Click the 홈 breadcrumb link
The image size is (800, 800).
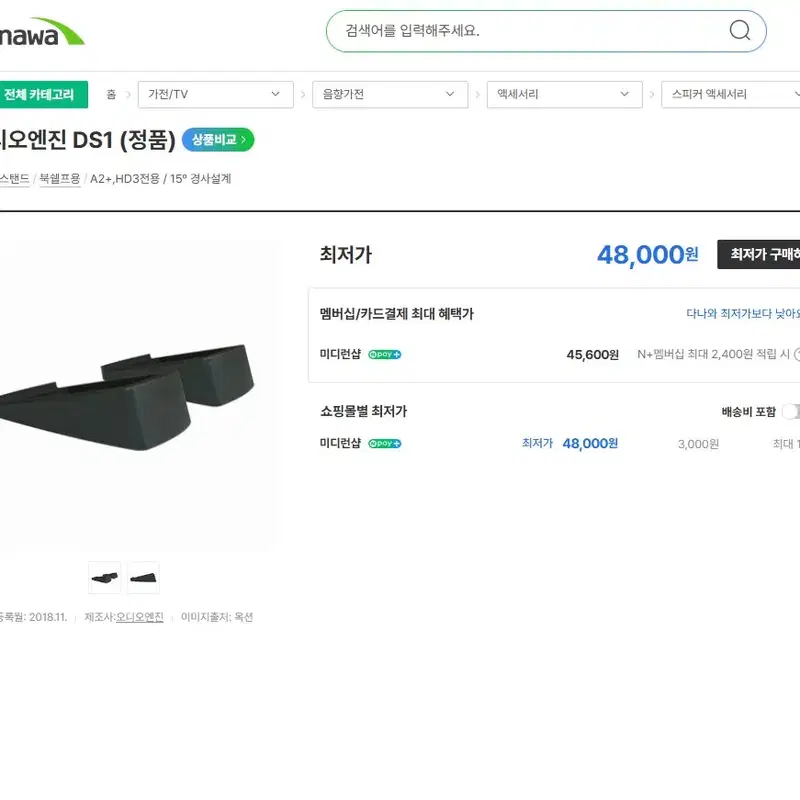click(x=111, y=94)
